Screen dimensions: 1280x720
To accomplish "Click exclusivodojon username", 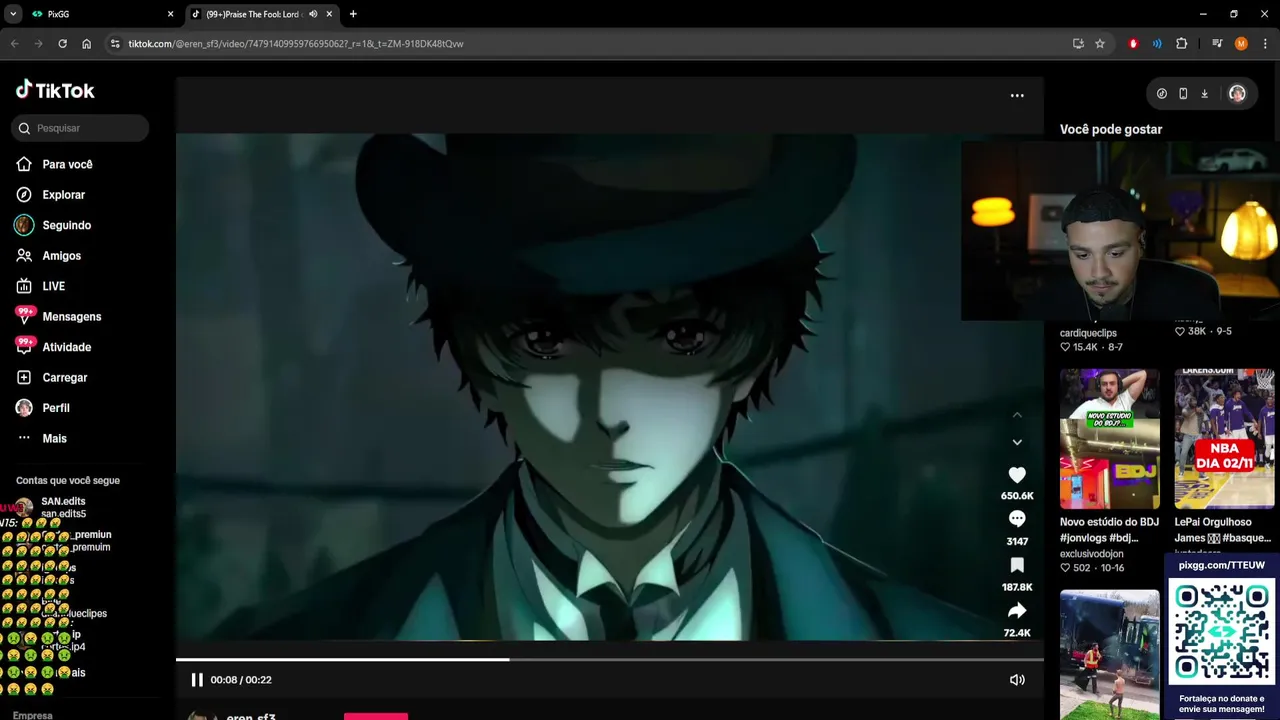I will 1092,554.
